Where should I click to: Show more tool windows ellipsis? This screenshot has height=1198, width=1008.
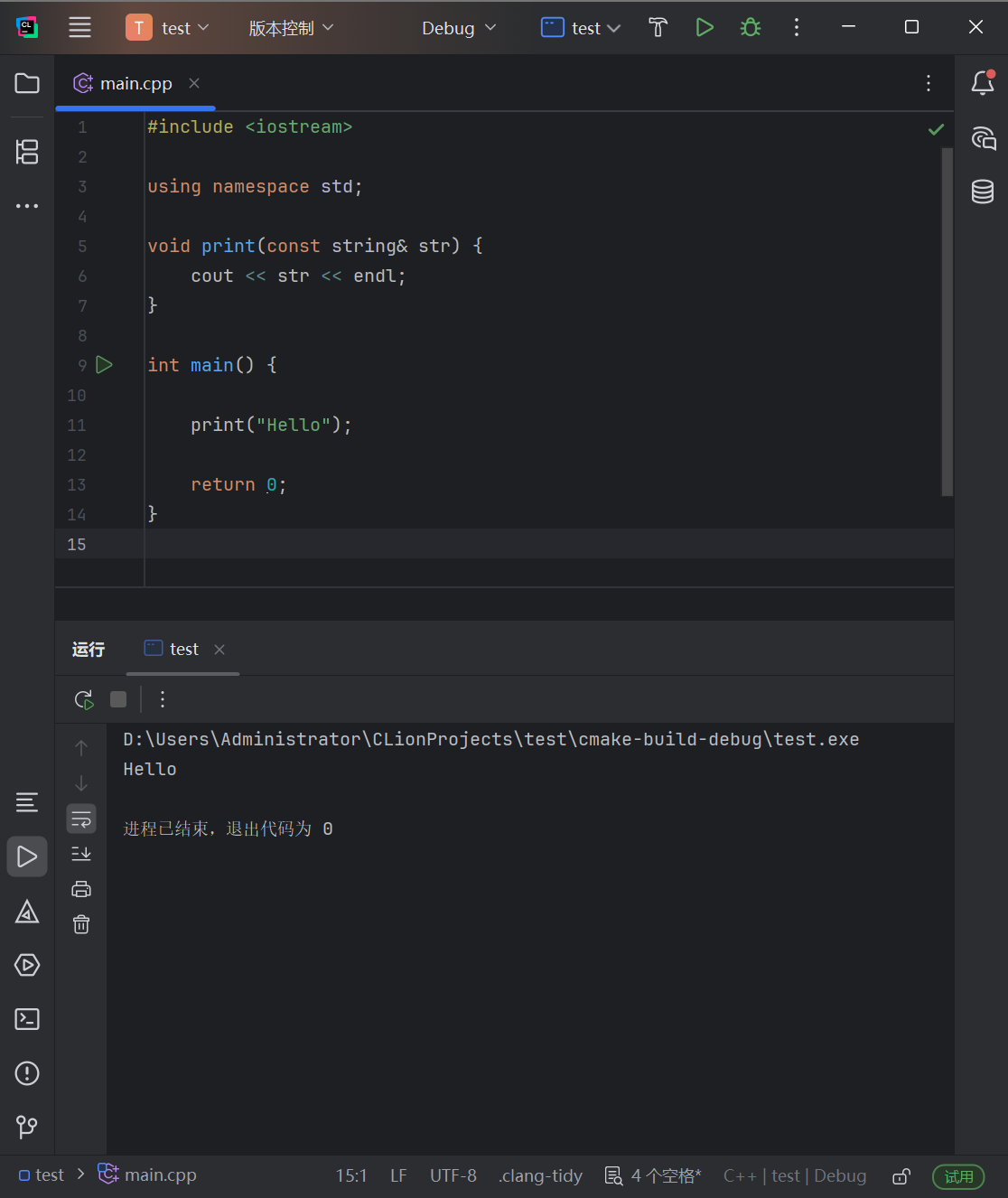[x=27, y=206]
